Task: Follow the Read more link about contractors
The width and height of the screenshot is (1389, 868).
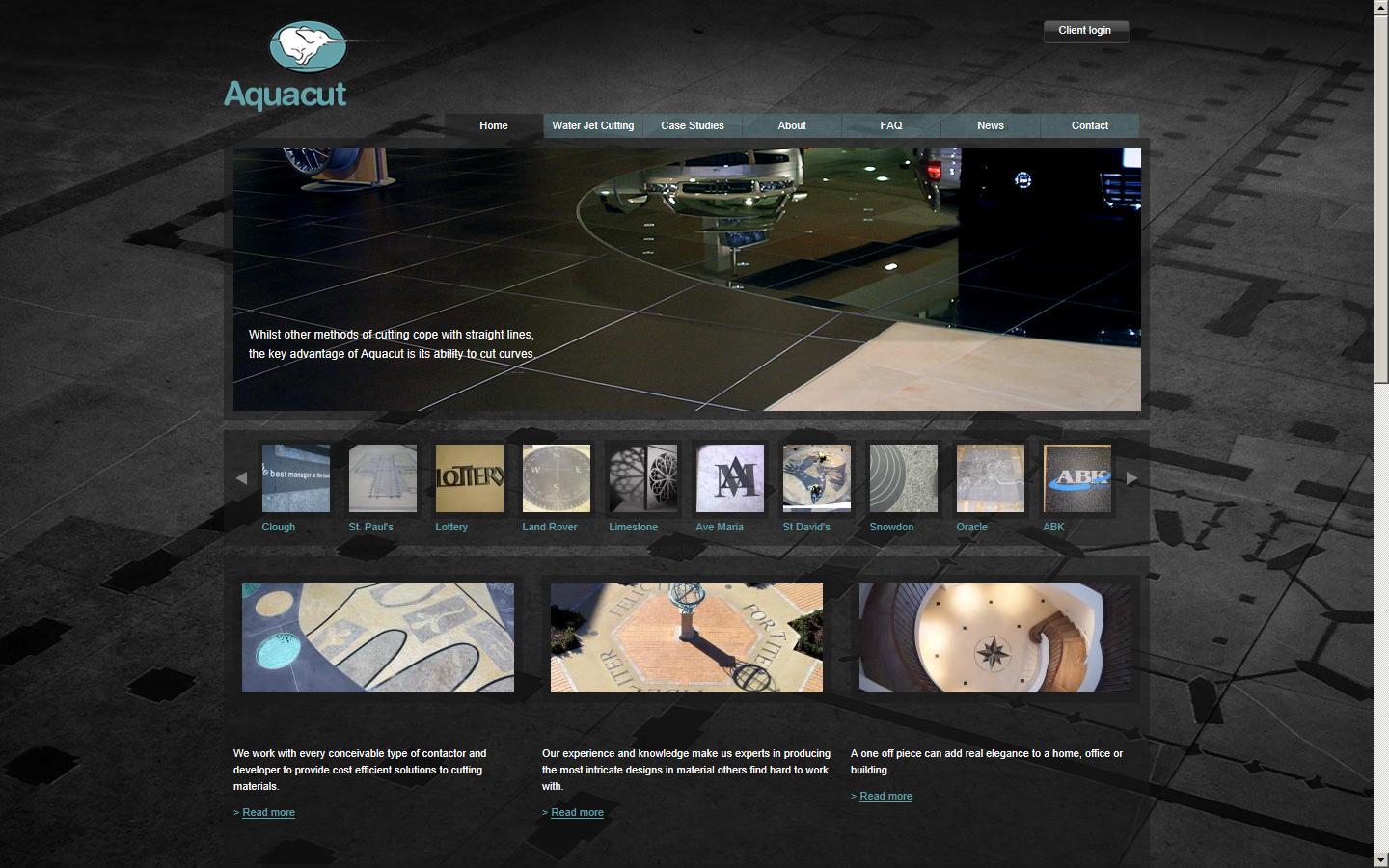Action: [268, 812]
